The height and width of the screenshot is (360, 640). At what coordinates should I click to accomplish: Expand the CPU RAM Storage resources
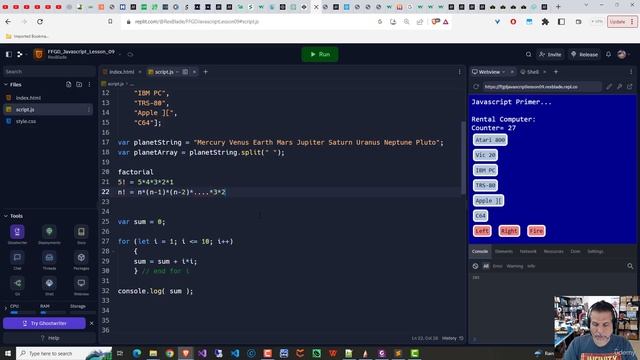pyautogui.click(x=5, y=309)
